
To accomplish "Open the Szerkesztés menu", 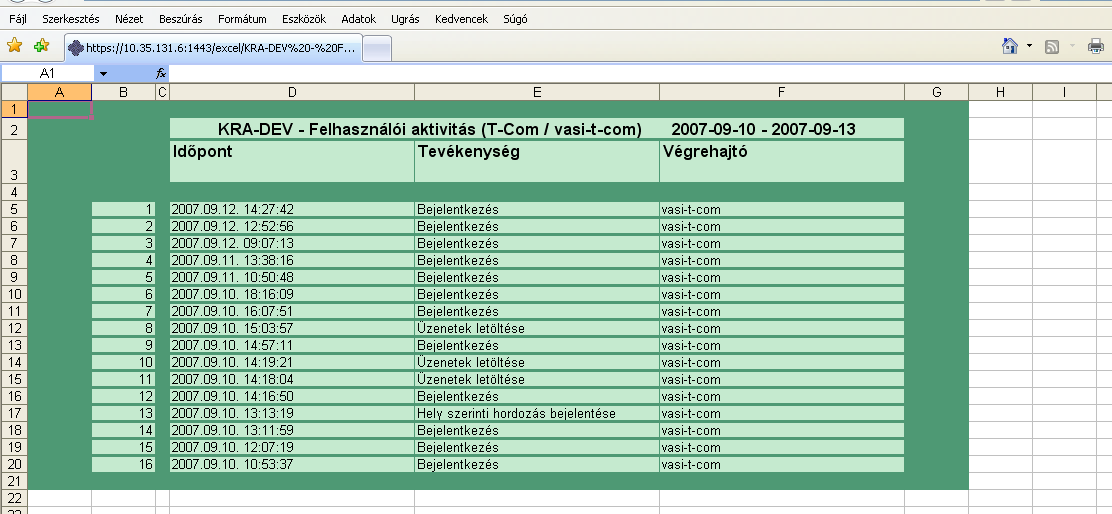I will pyautogui.click(x=71, y=19).
